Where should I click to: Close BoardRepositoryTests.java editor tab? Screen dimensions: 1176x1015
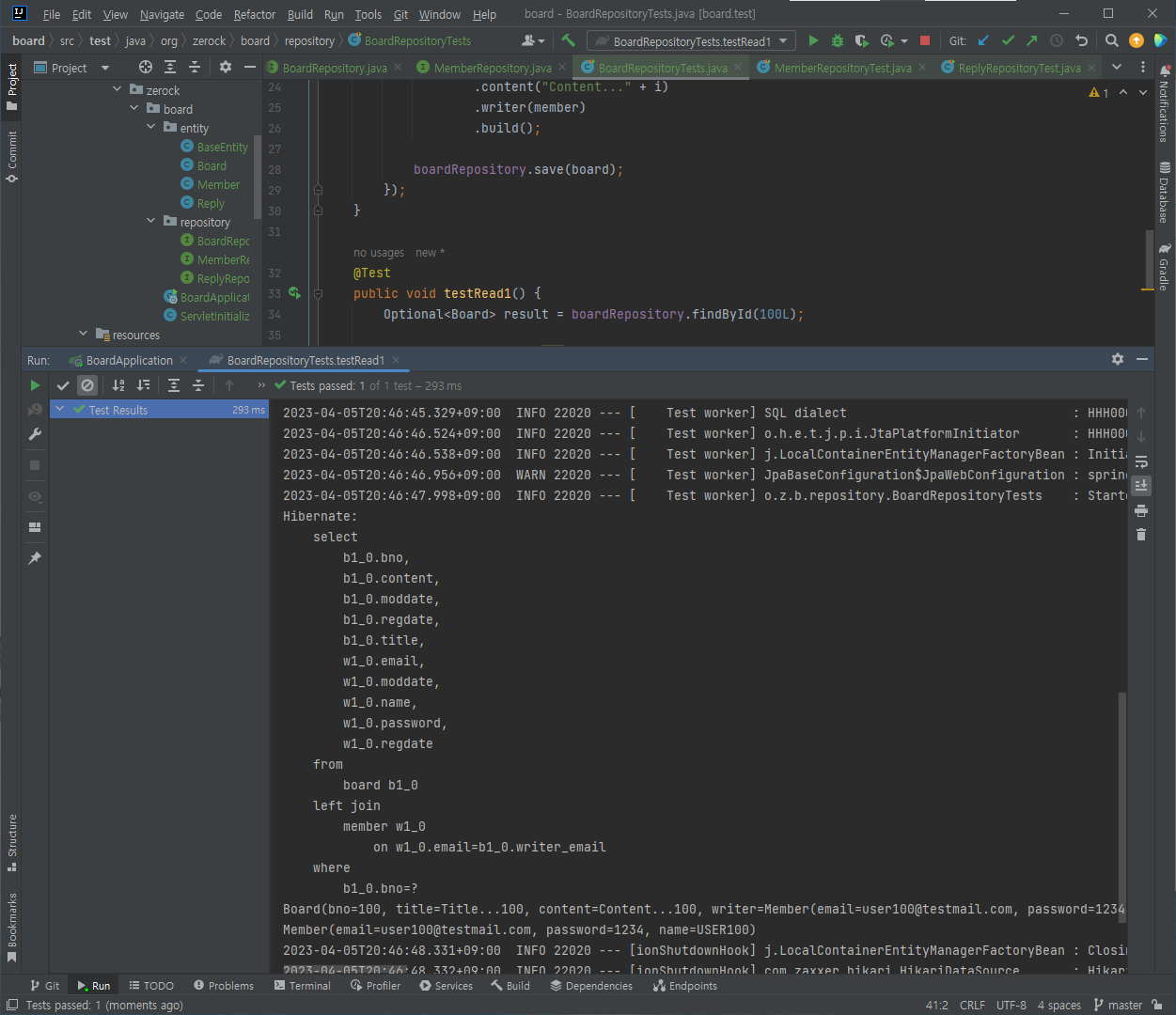[x=739, y=67]
